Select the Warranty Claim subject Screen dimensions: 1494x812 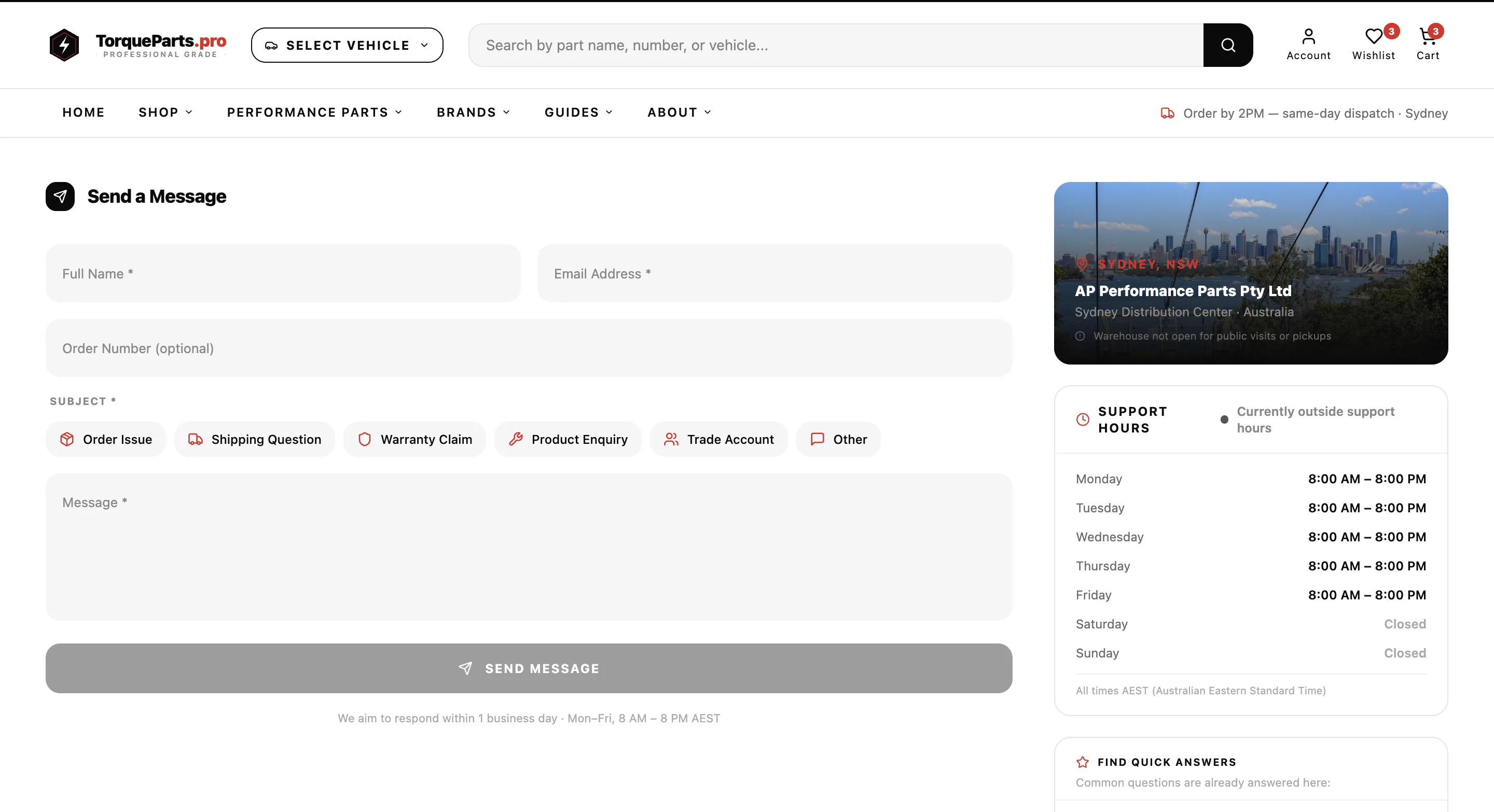coord(414,439)
